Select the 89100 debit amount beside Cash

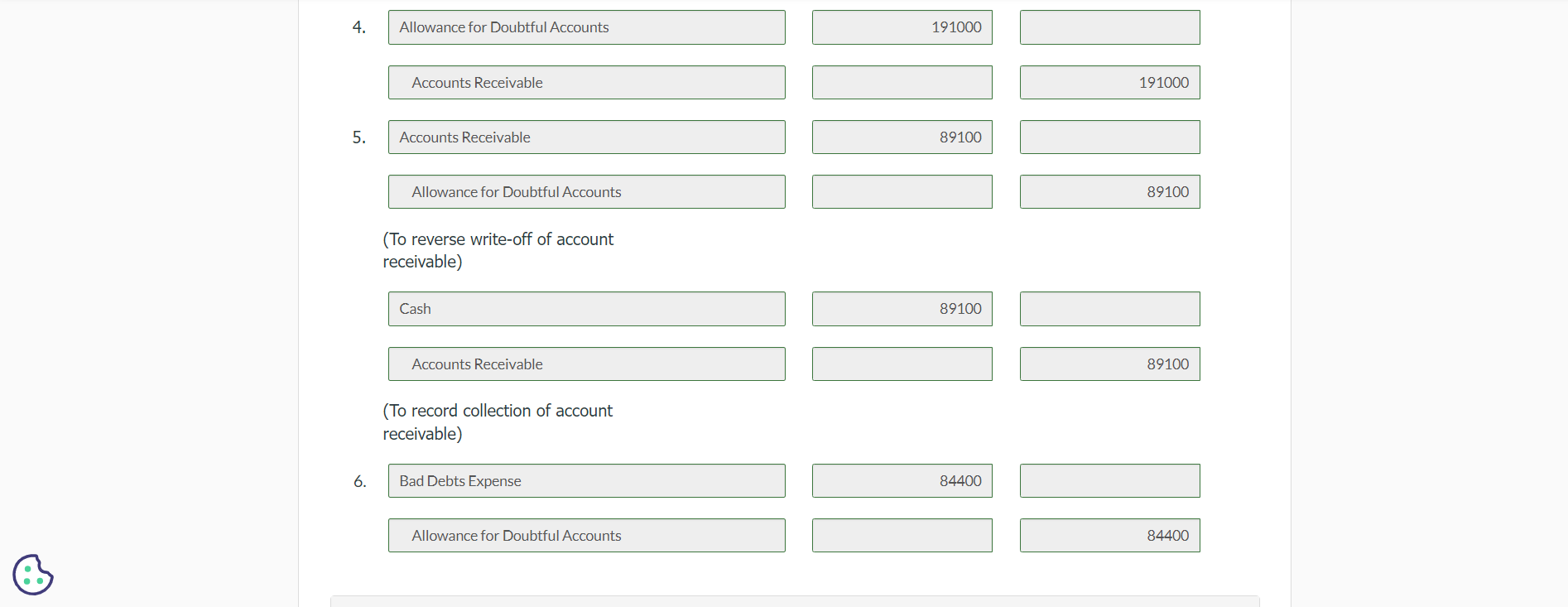(x=902, y=308)
